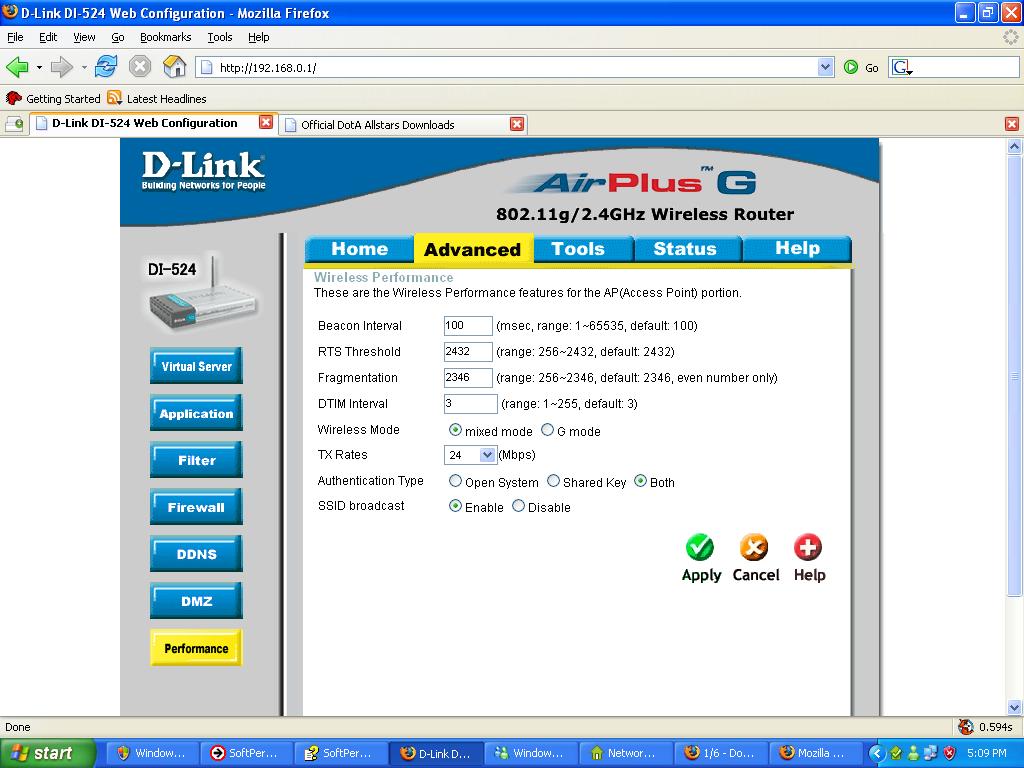This screenshot has width=1024, height=768.
Task: Click the Stop loading icon
Action: [x=140, y=67]
